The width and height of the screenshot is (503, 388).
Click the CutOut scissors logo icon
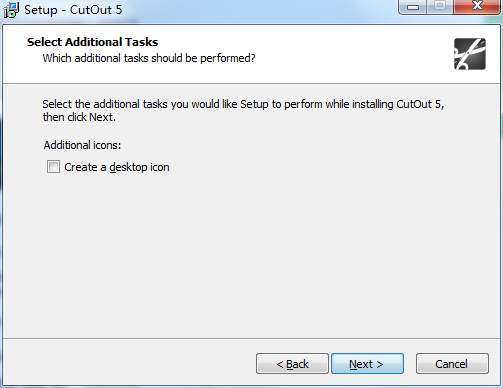point(470,54)
